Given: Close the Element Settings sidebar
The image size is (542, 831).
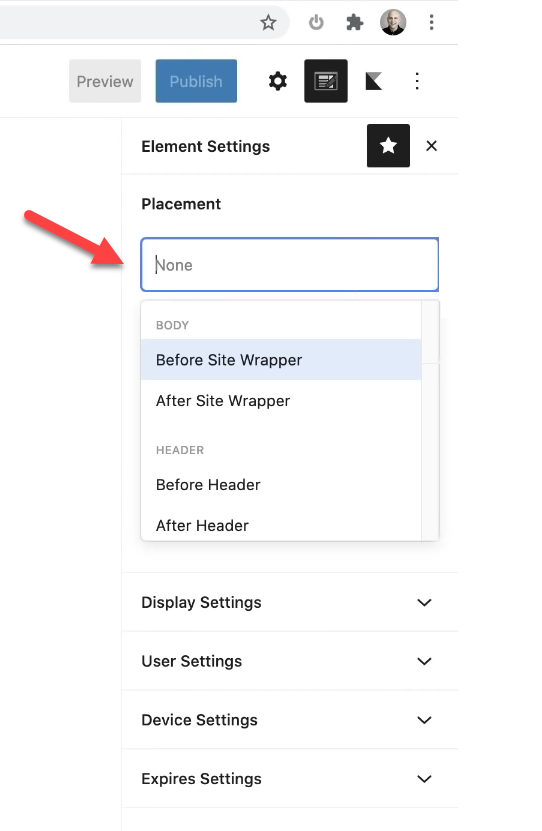Looking at the screenshot, I should [x=431, y=146].
